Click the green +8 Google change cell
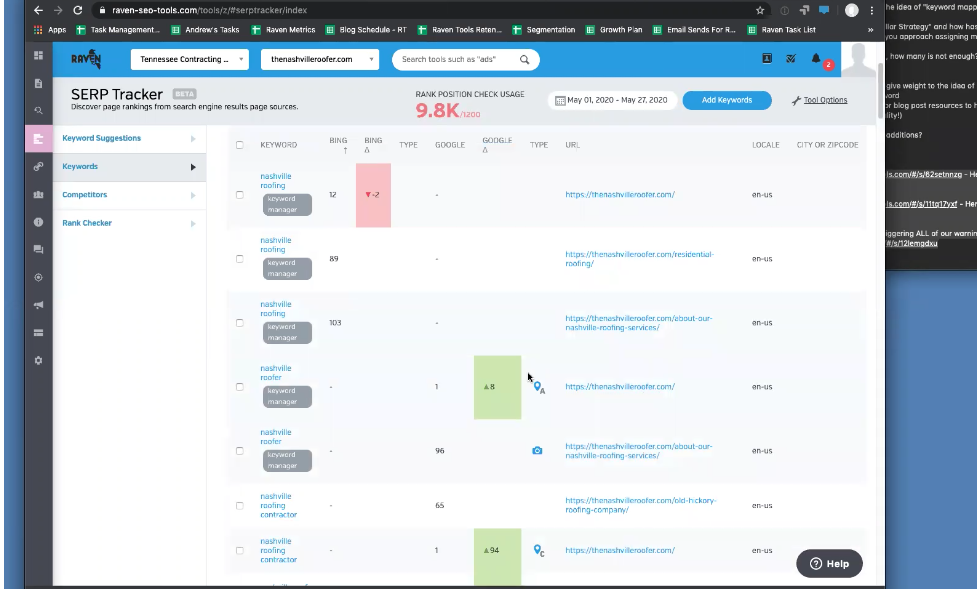Viewport: 977px width, 589px height. 497,387
